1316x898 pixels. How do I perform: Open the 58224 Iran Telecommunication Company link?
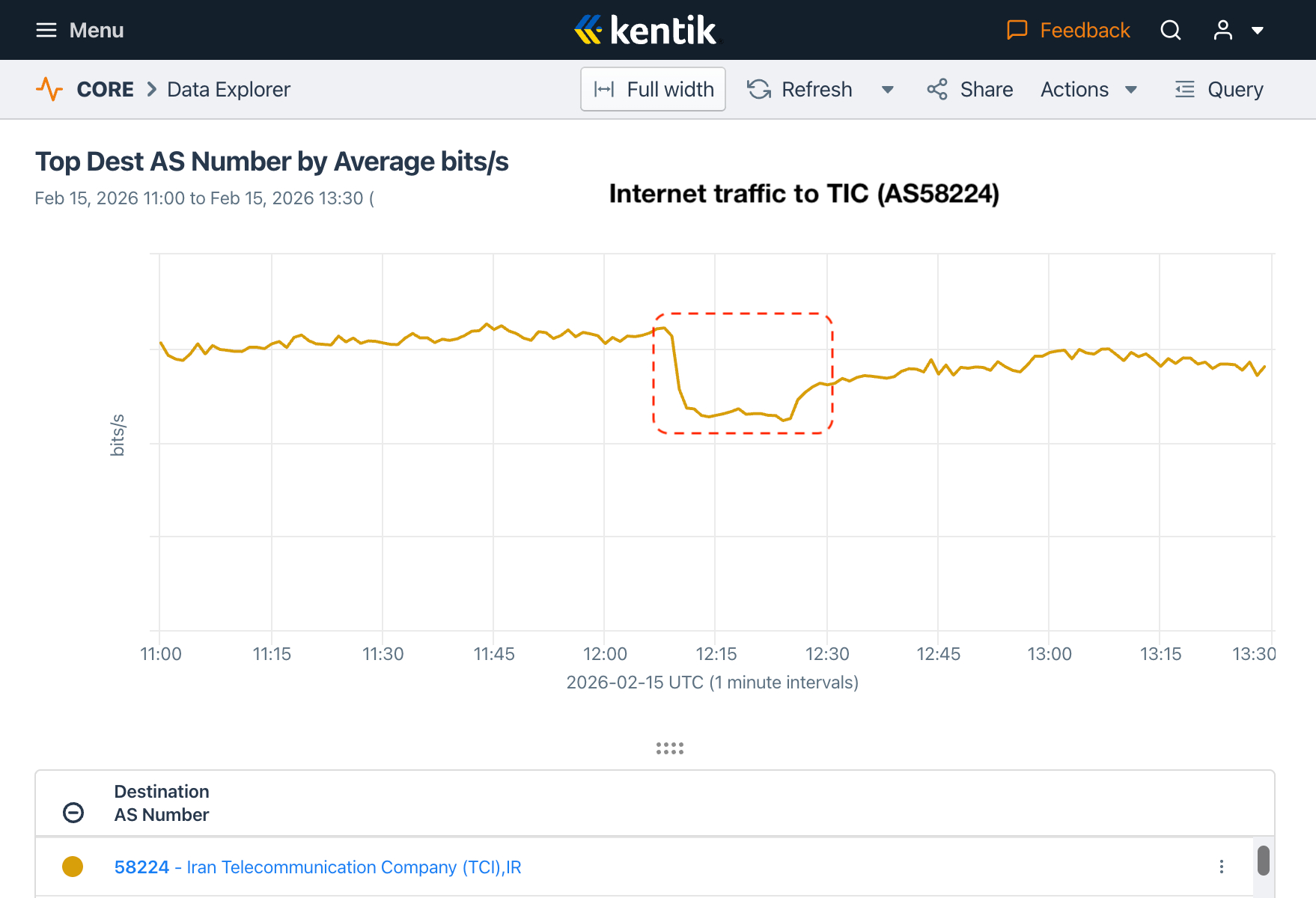tap(317, 867)
